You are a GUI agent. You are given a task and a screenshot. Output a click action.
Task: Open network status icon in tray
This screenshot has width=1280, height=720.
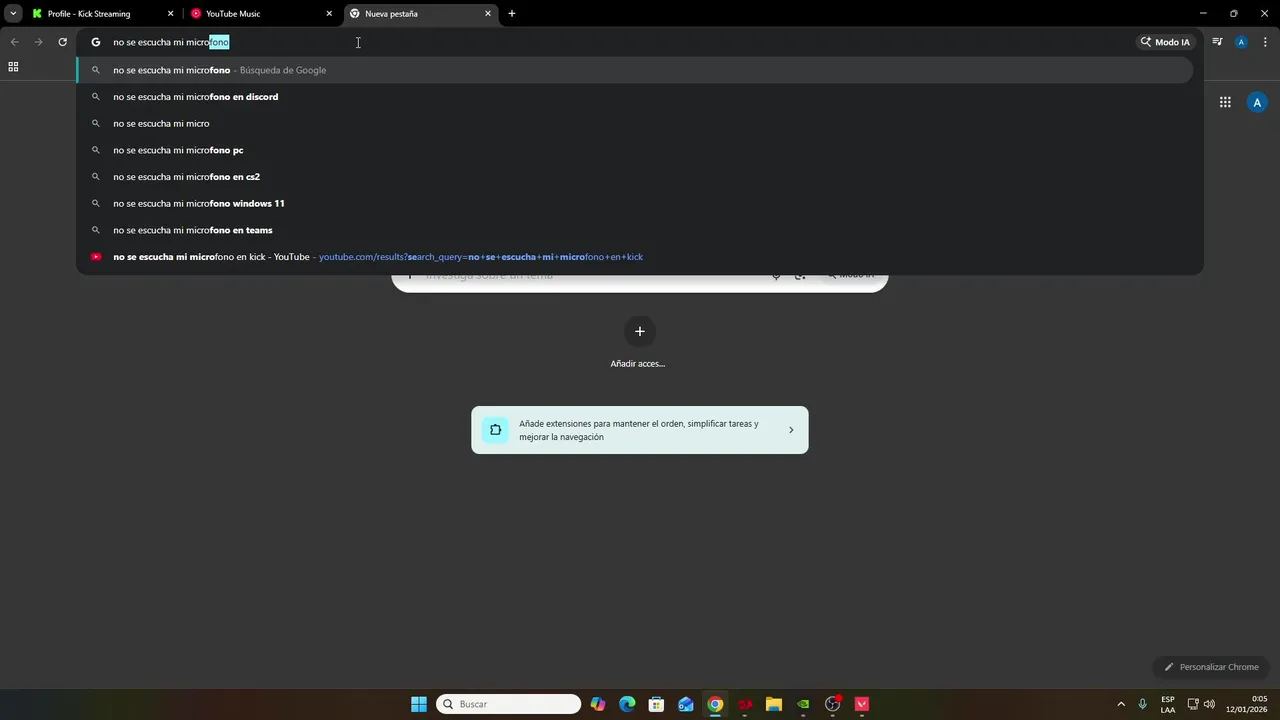(x=1193, y=704)
